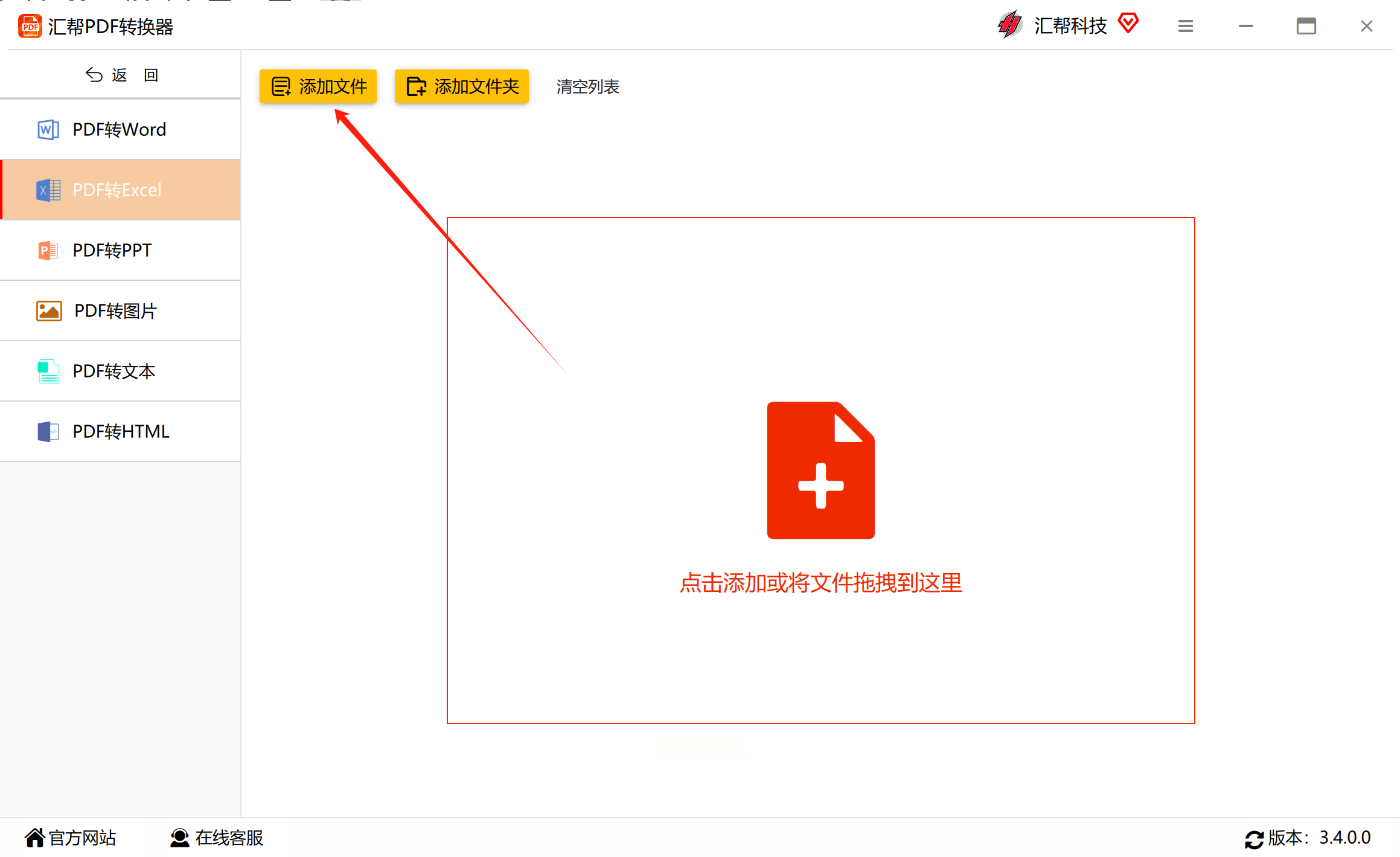Click the picture icon beside PDF转图片
This screenshot has height=857, width=1400.
point(49,311)
